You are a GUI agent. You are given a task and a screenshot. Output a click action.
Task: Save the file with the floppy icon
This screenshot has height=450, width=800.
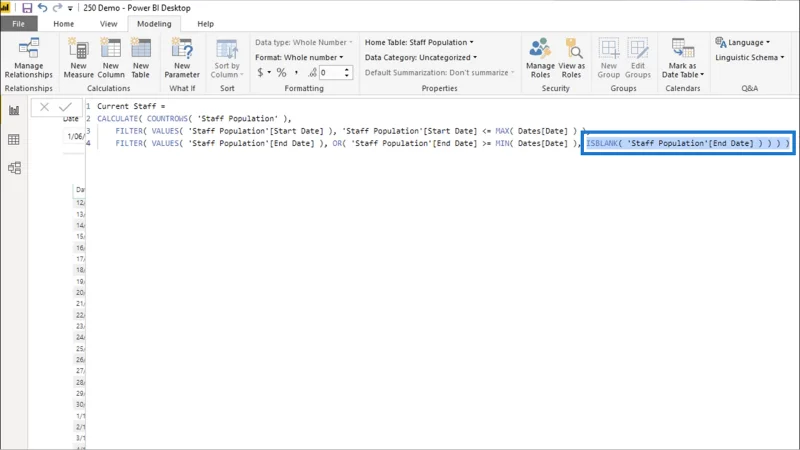pos(27,8)
